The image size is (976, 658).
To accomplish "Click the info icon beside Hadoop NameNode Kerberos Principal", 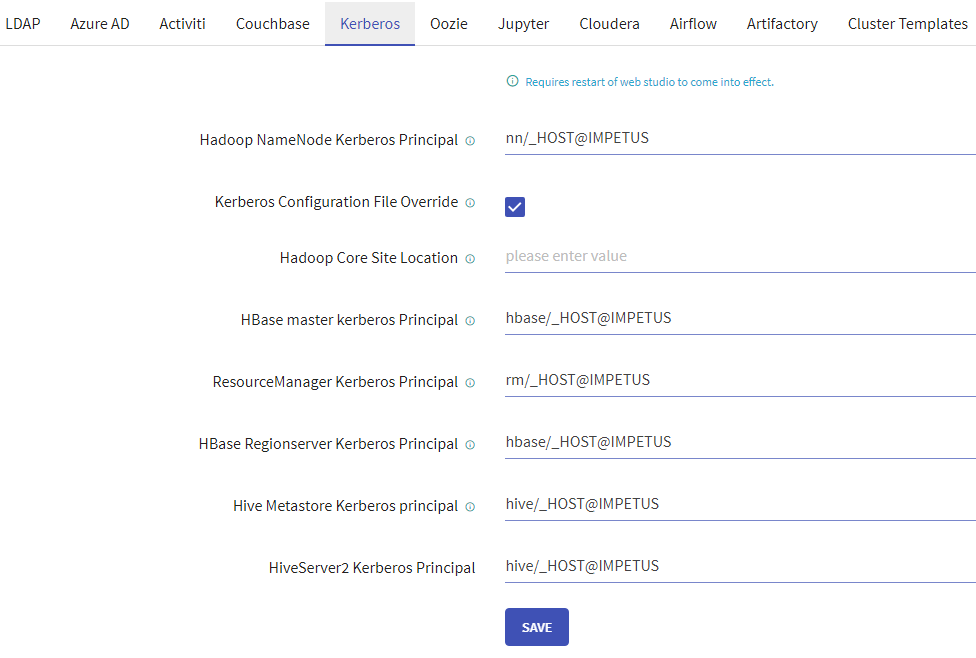I will (x=470, y=140).
